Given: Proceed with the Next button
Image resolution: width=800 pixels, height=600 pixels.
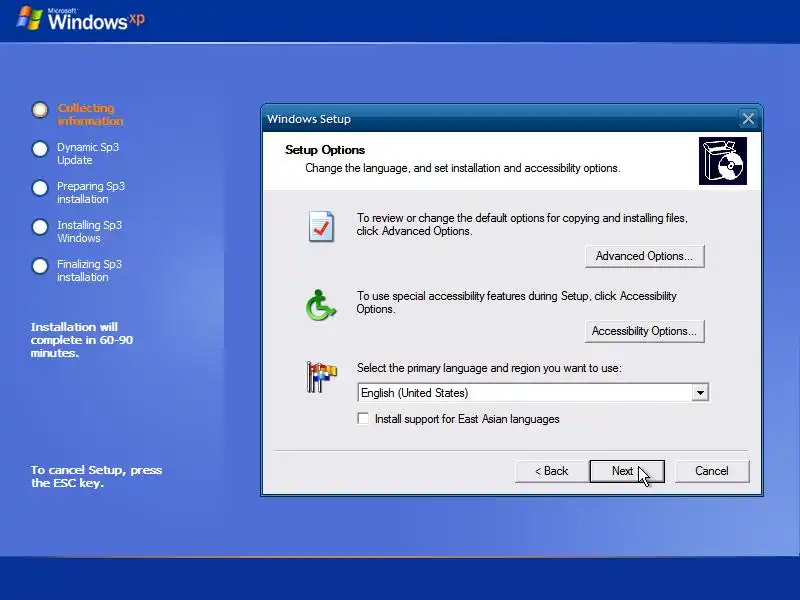Looking at the screenshot, I should pos(627,471).
